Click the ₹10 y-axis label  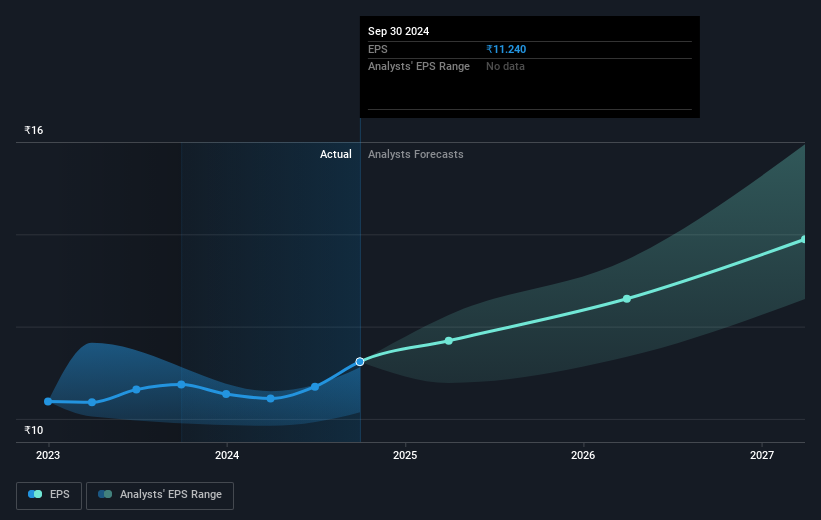tap(34, 430)
